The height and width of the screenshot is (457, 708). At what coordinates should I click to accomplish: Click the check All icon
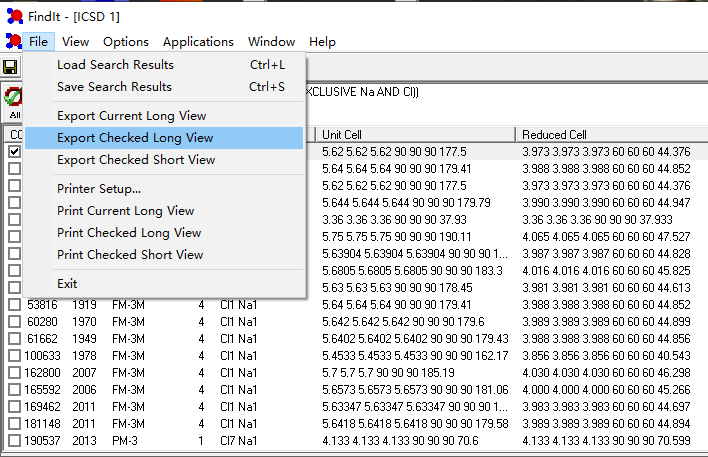tap(14, 103)
